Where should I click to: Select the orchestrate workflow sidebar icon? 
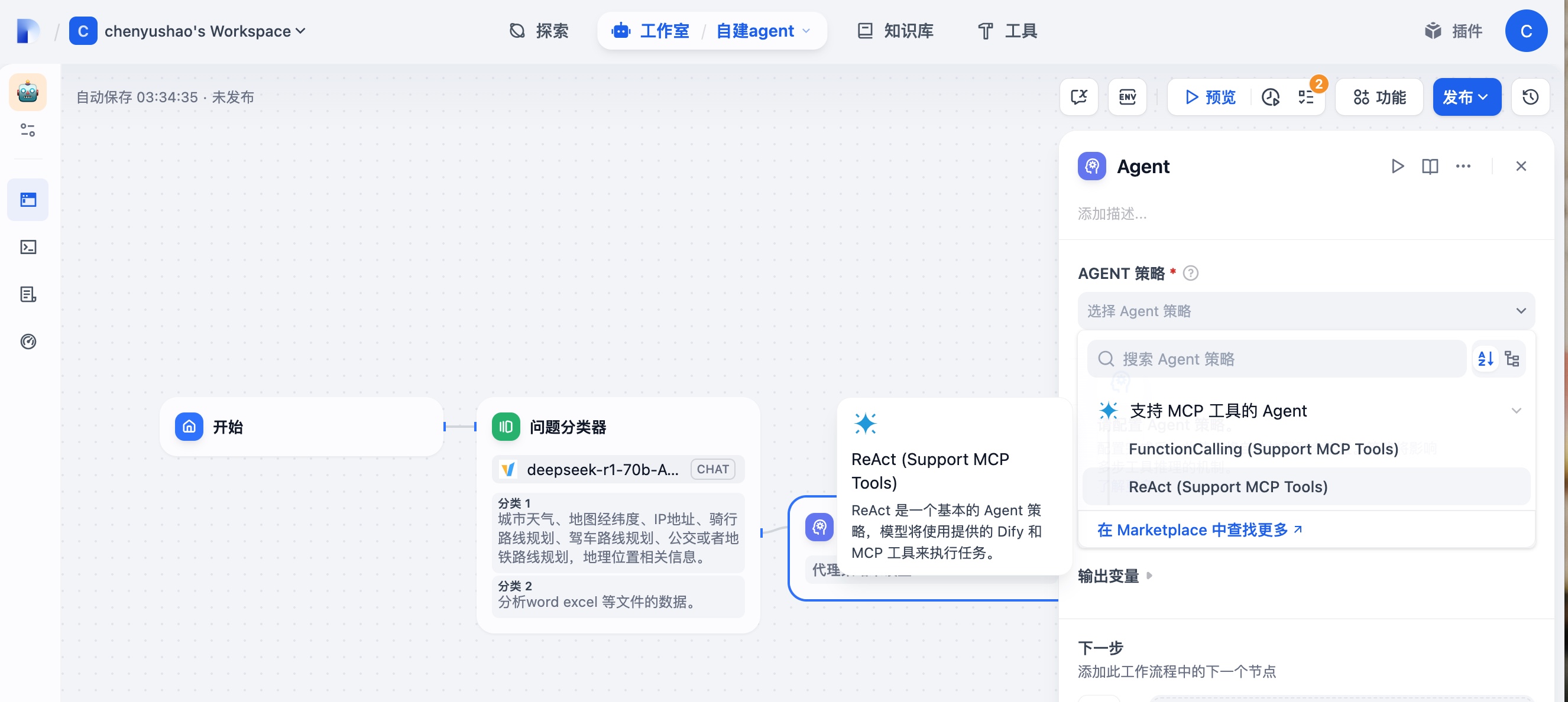(28, 200)
